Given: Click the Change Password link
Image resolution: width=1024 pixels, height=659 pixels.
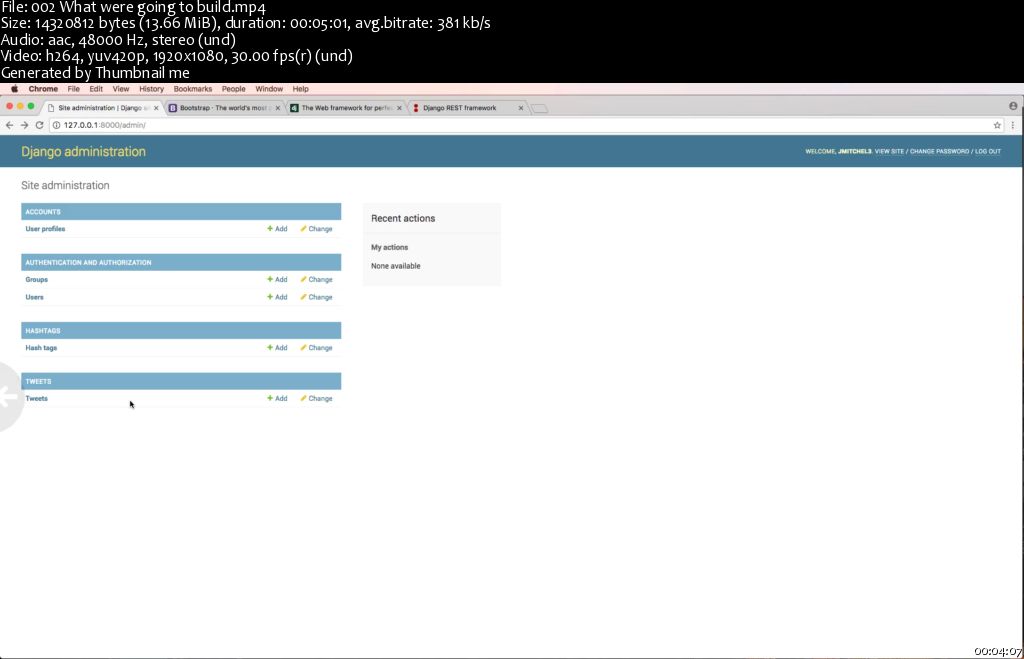Looking at the screenshot, I should (x=939, y=152).
